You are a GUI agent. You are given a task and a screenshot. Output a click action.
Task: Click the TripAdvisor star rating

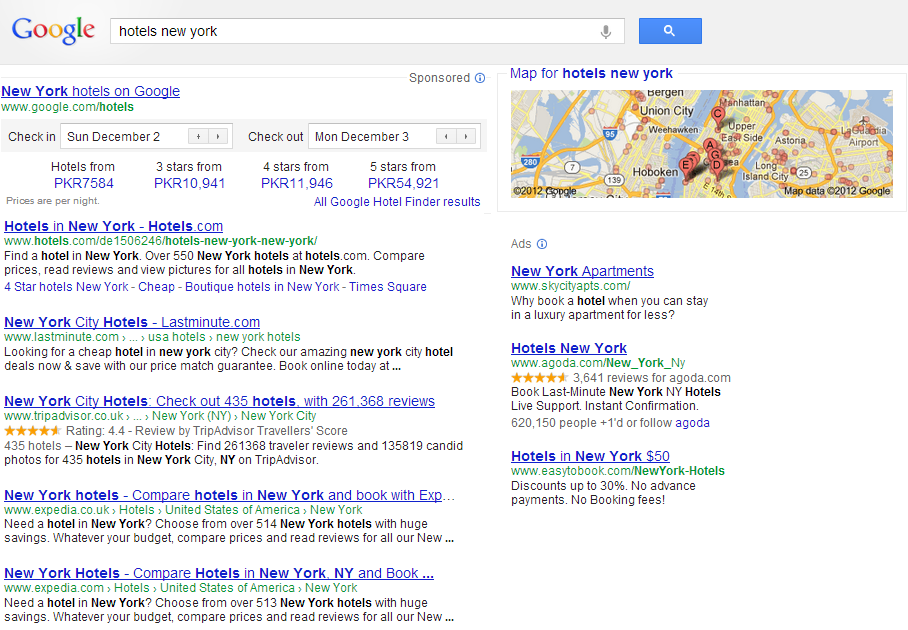32,431
